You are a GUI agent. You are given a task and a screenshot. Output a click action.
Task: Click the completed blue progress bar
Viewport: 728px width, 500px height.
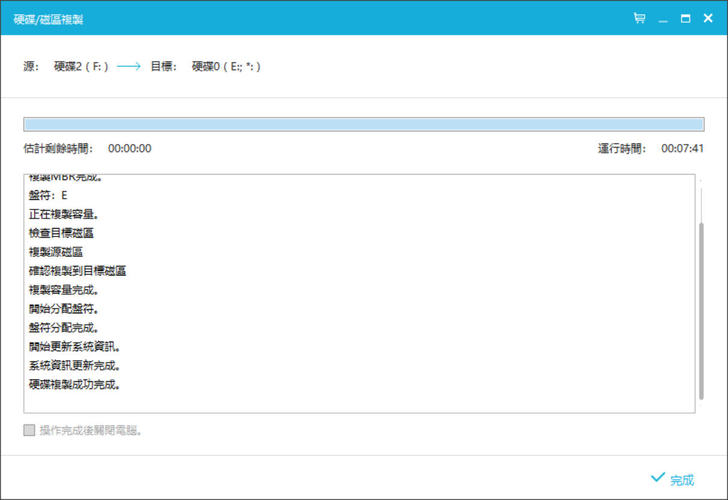pos(363,125)
